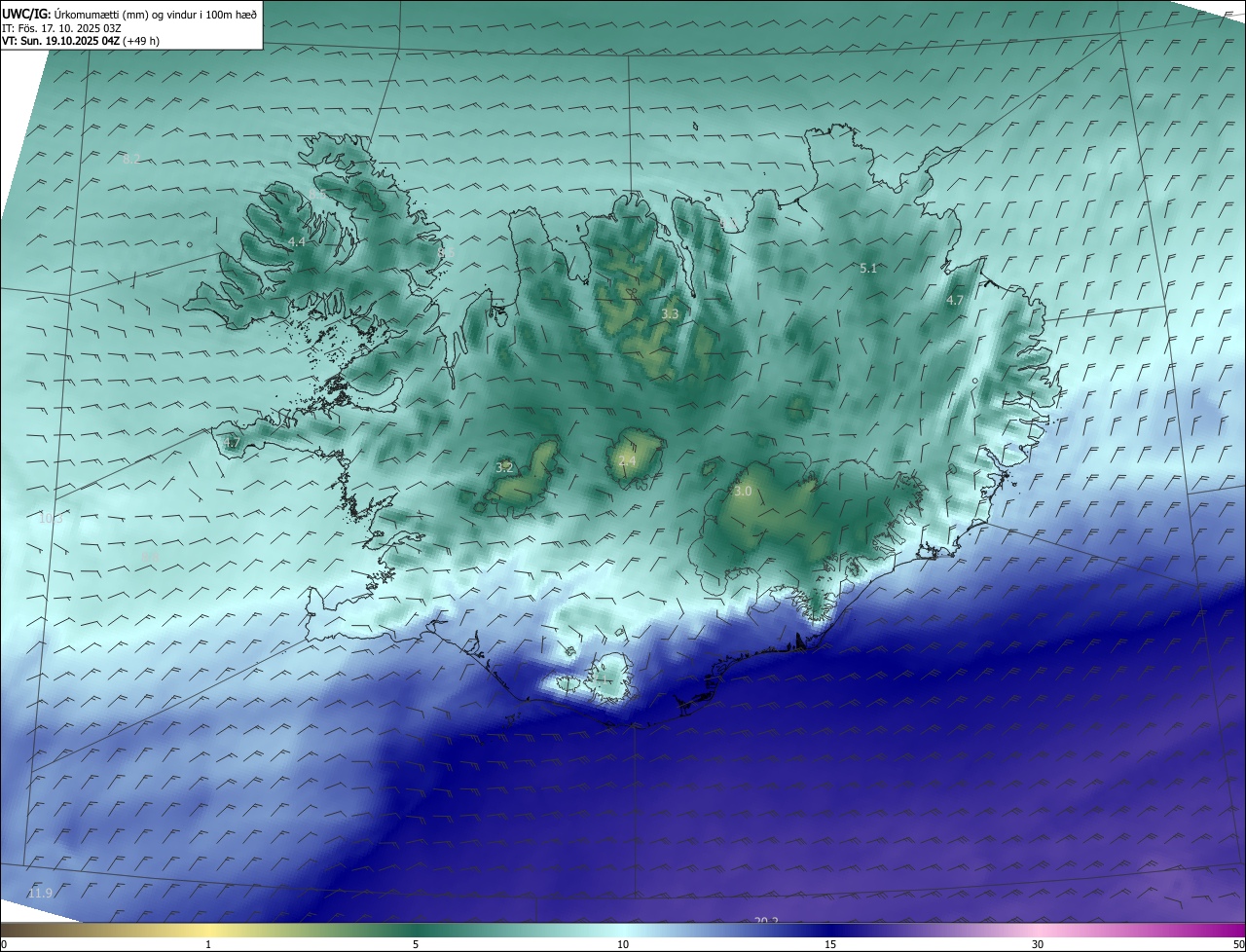
Task: Click the 3.2 value on the western glacier
Action: 504,467
